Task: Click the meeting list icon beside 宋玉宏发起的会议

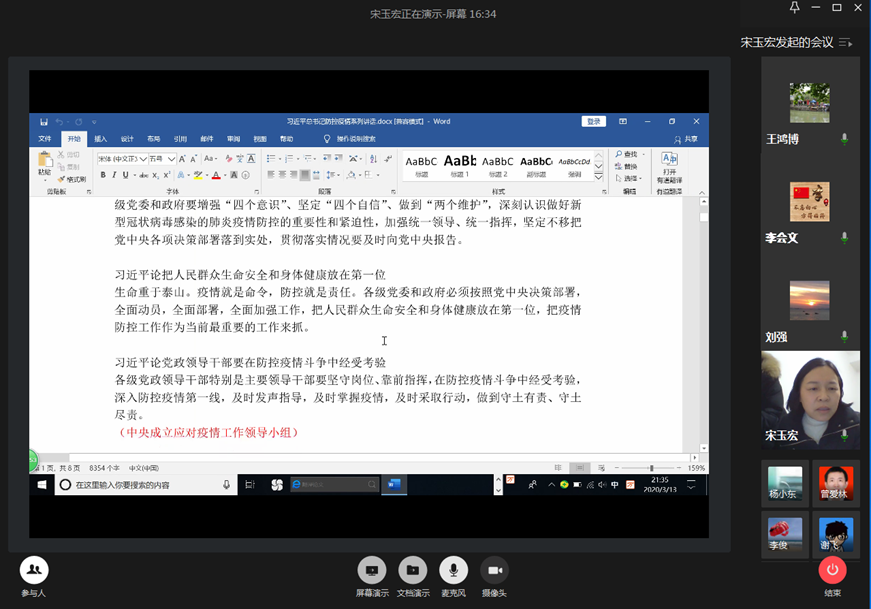Action: tap(846, 43)
